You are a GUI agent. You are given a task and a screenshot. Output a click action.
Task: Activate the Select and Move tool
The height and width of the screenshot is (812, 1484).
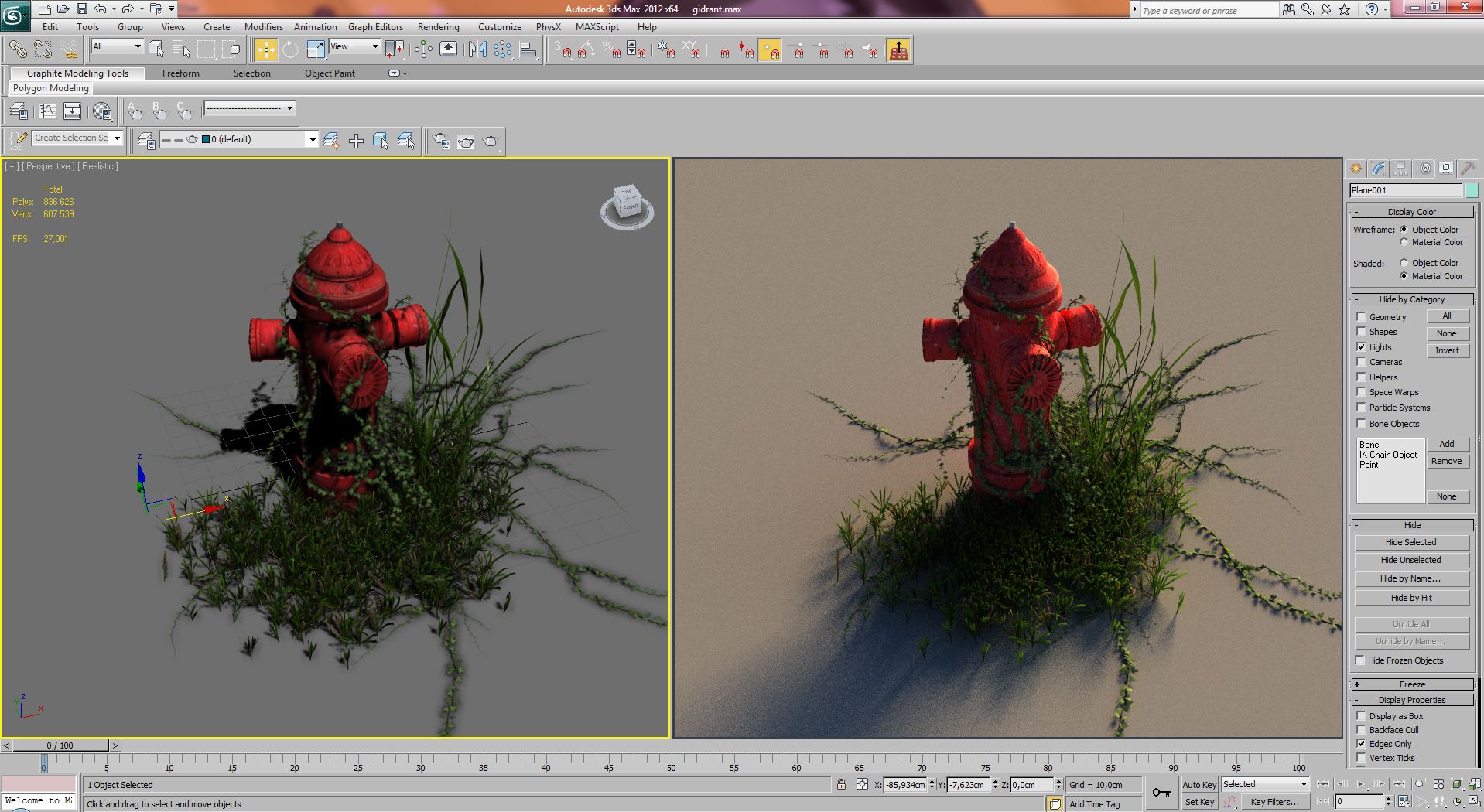(265, 50)
